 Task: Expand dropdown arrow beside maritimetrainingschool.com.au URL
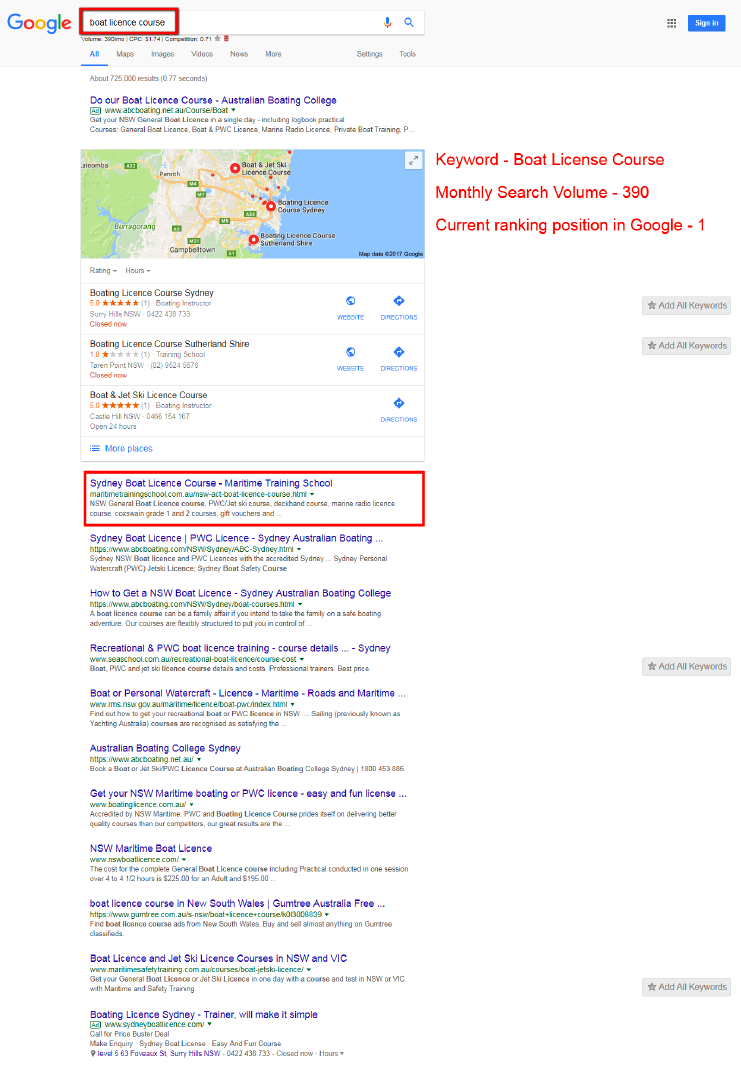pyautogui.click(x=312, y=494)
